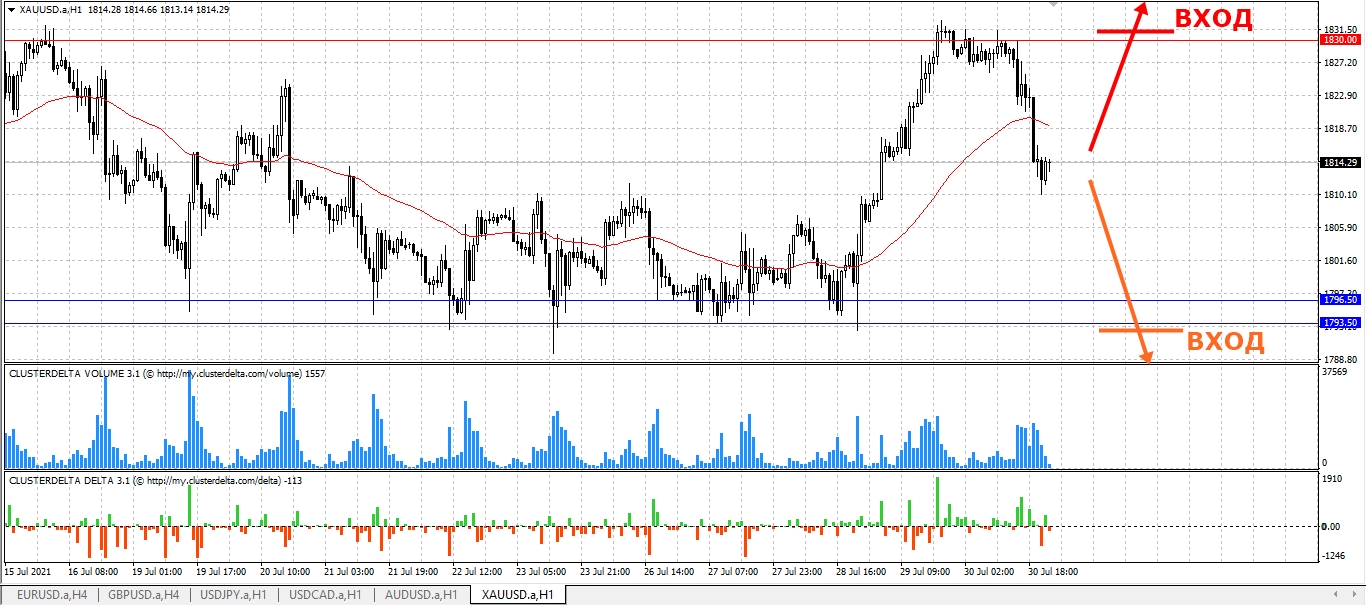Select the active XAUUSD.a,H1 chart tab

pyautogui.click(x=517, y=595)
